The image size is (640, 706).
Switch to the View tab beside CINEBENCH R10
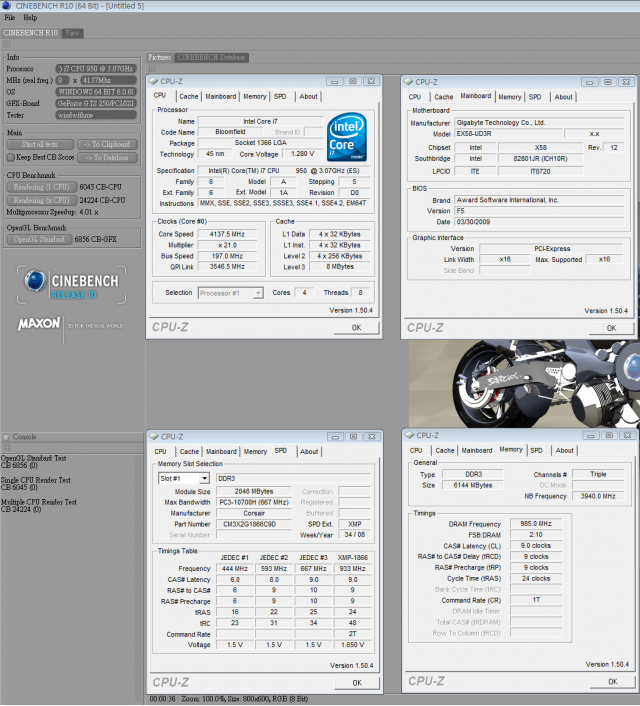coord(72,33)
